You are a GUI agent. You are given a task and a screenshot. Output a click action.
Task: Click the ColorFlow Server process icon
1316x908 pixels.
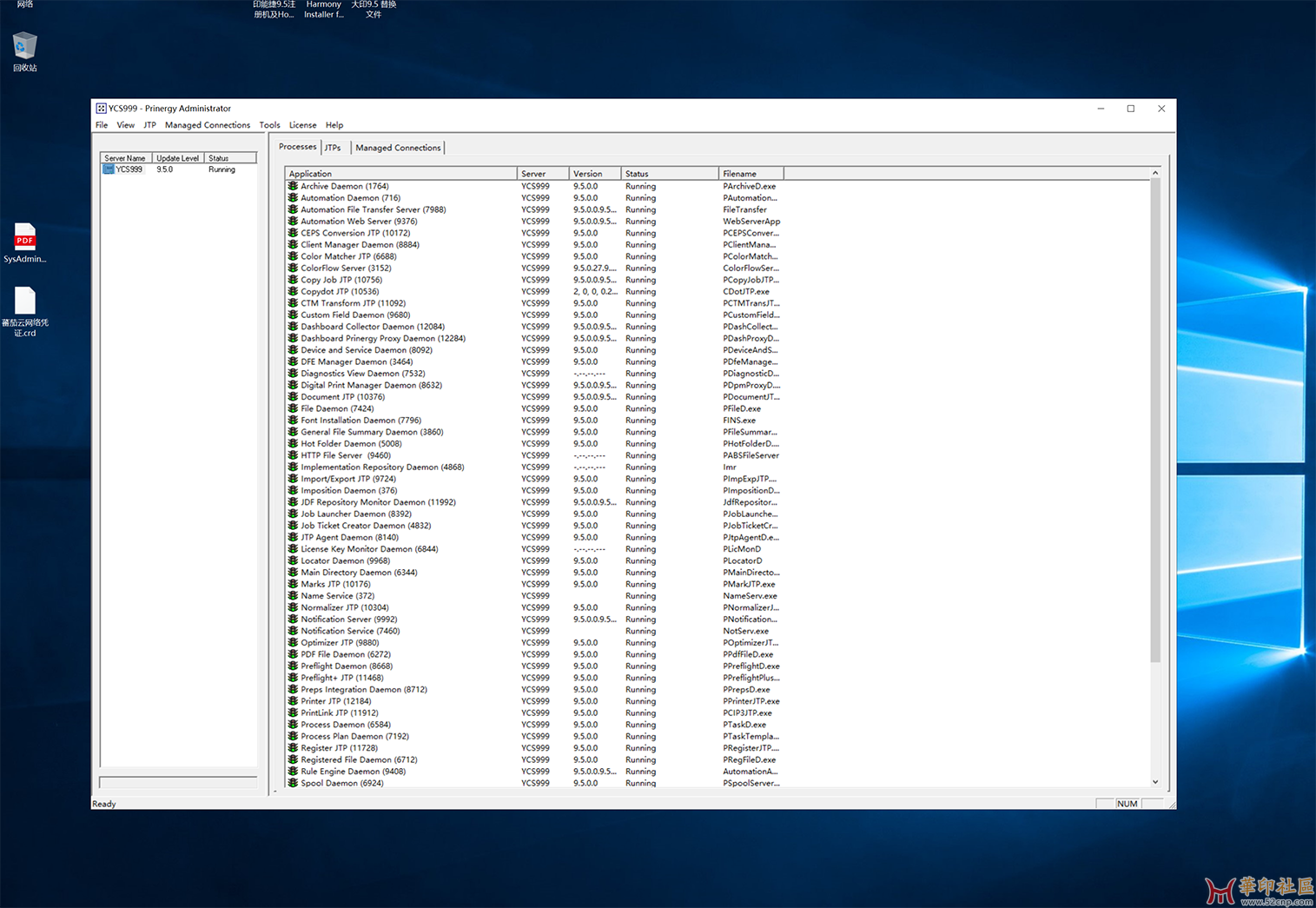click(293, 268)
